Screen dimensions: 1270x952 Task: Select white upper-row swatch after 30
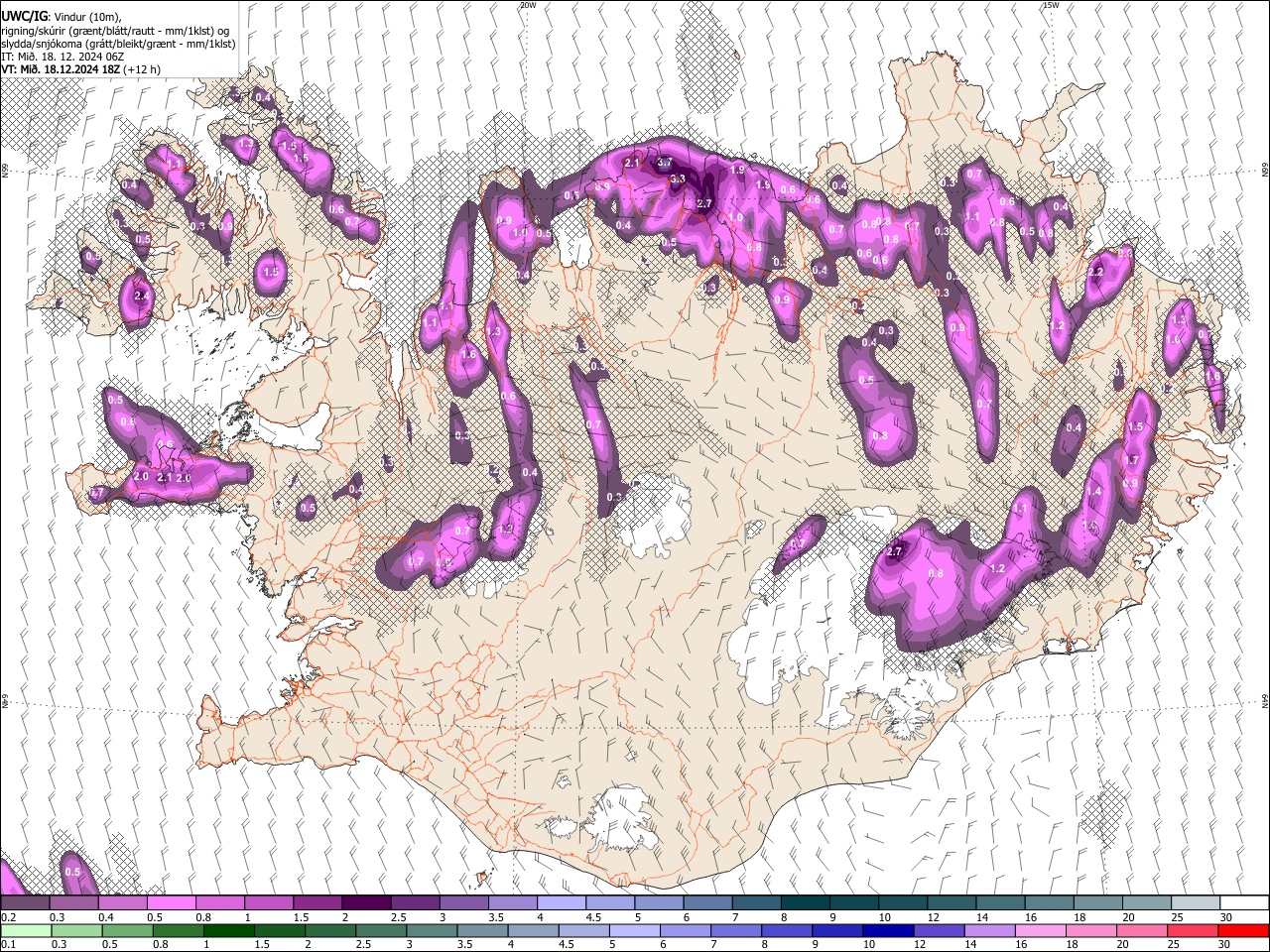(1243, 902)
